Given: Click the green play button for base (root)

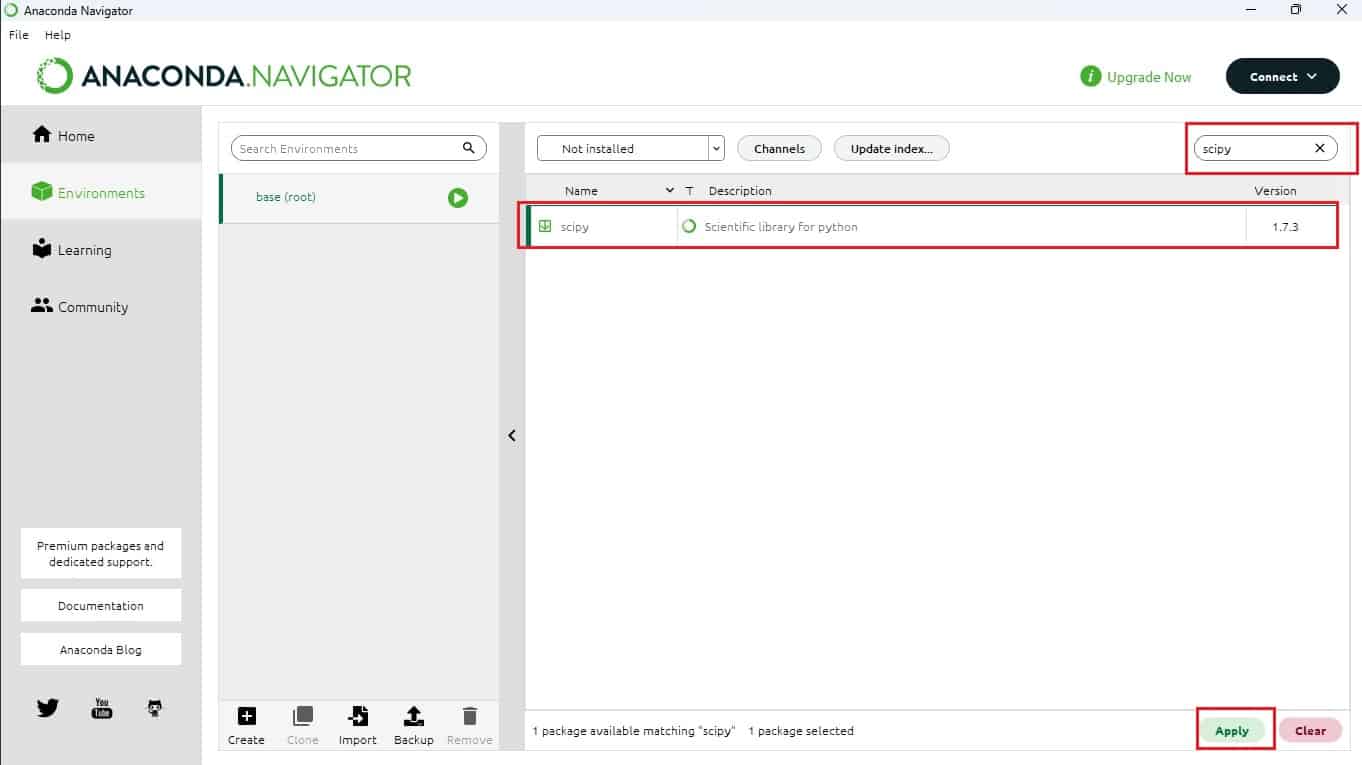Looking at the screenshot, I should pos(458,198).
